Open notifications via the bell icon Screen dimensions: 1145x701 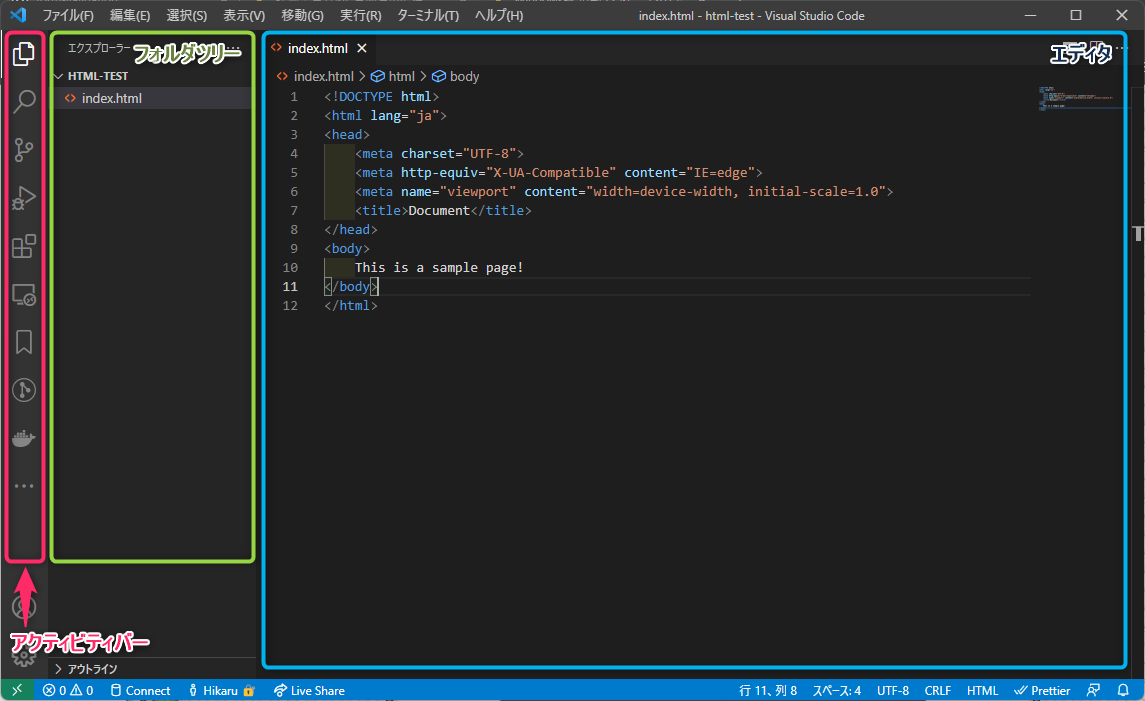[1122, 690]
